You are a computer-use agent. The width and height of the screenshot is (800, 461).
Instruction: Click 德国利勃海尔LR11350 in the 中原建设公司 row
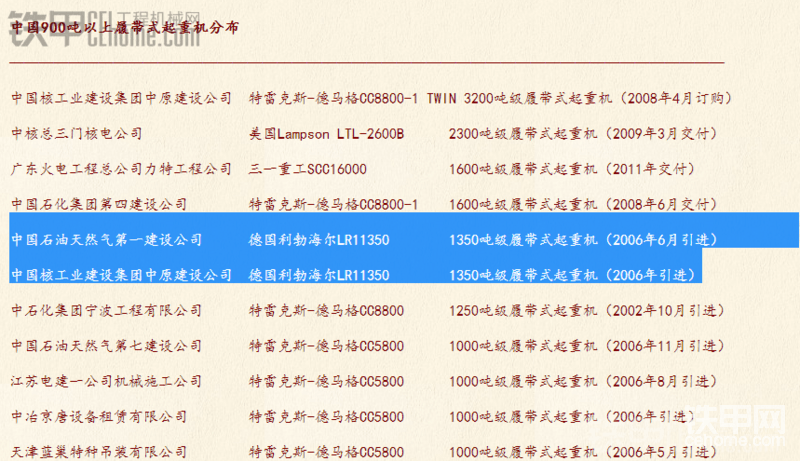(x=319, y=275)
